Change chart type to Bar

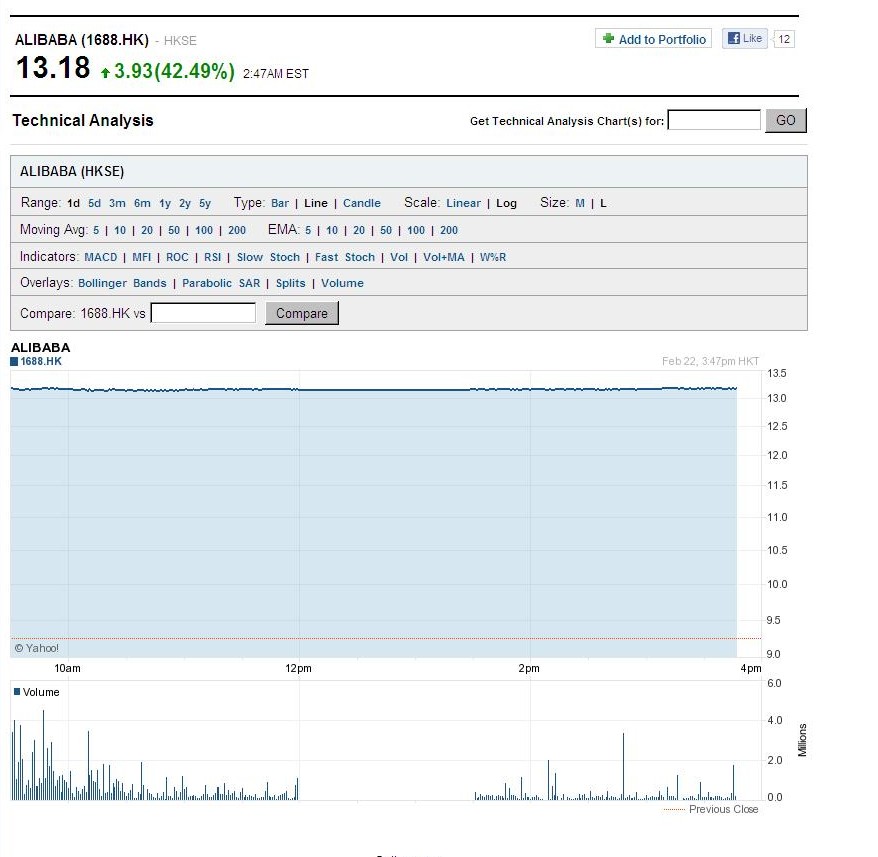pyautogui.click(x=280, y=203)
